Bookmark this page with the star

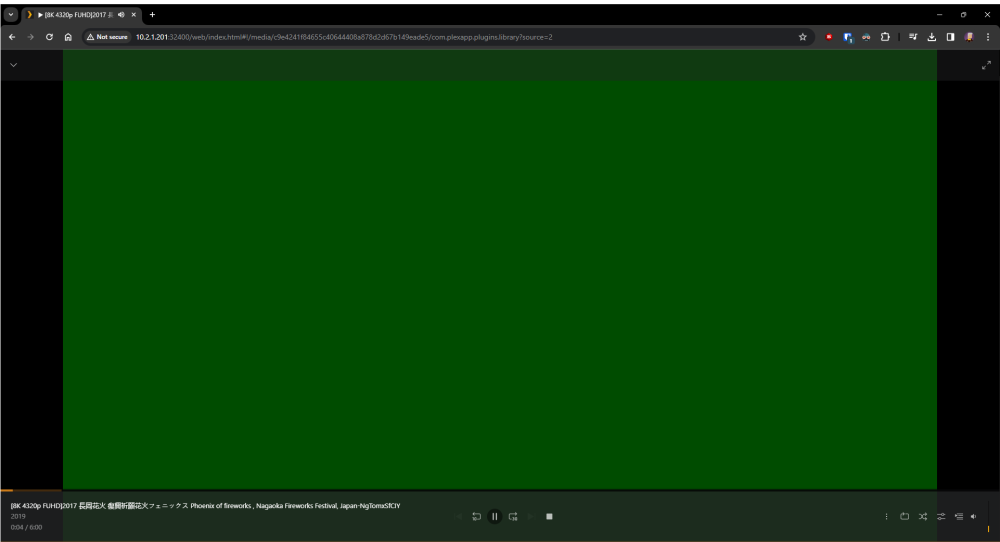pos(802,37)
